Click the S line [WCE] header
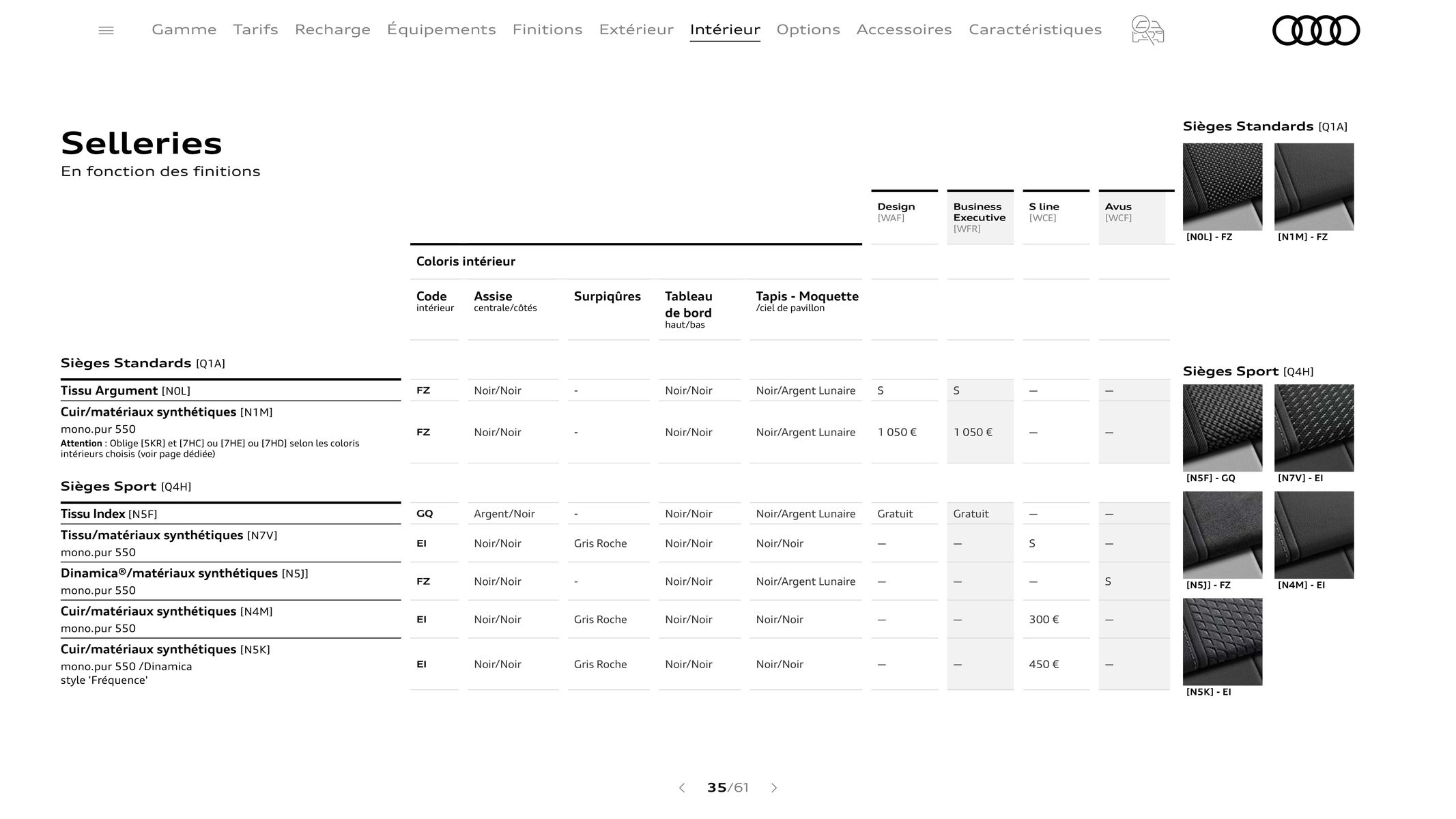 click(x=1056, y=217)
